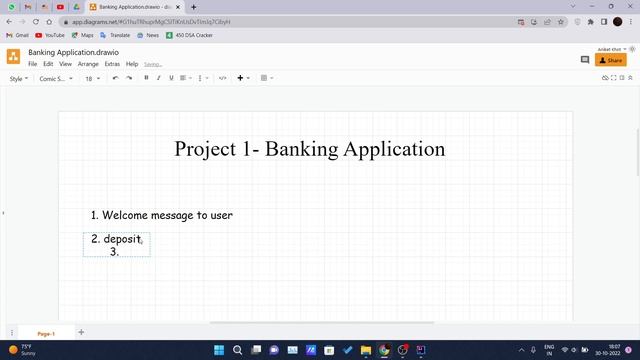Screen dimensions: 640x360
Task: Open the Help menu
Action: pos(132,64)
